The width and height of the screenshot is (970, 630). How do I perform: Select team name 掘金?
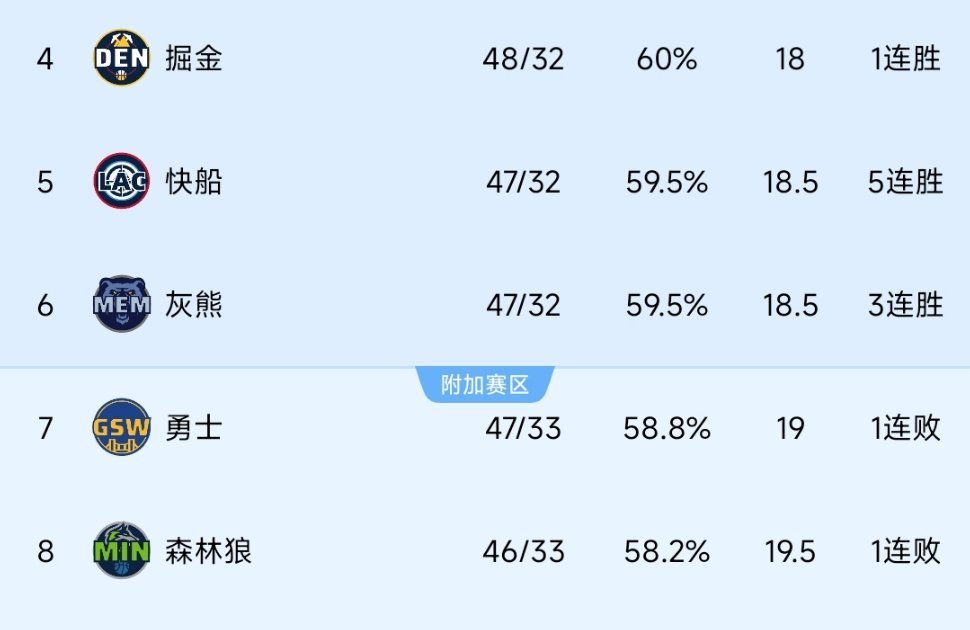pyautogui.click(x=194, y=59)
